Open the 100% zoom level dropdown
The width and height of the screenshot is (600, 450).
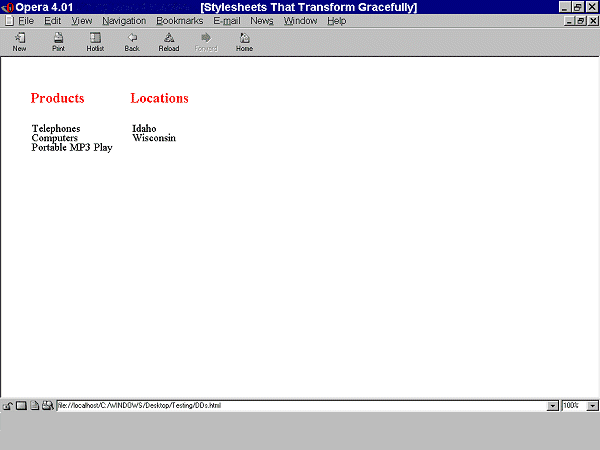pyautogui.click(x=592, y=406)
